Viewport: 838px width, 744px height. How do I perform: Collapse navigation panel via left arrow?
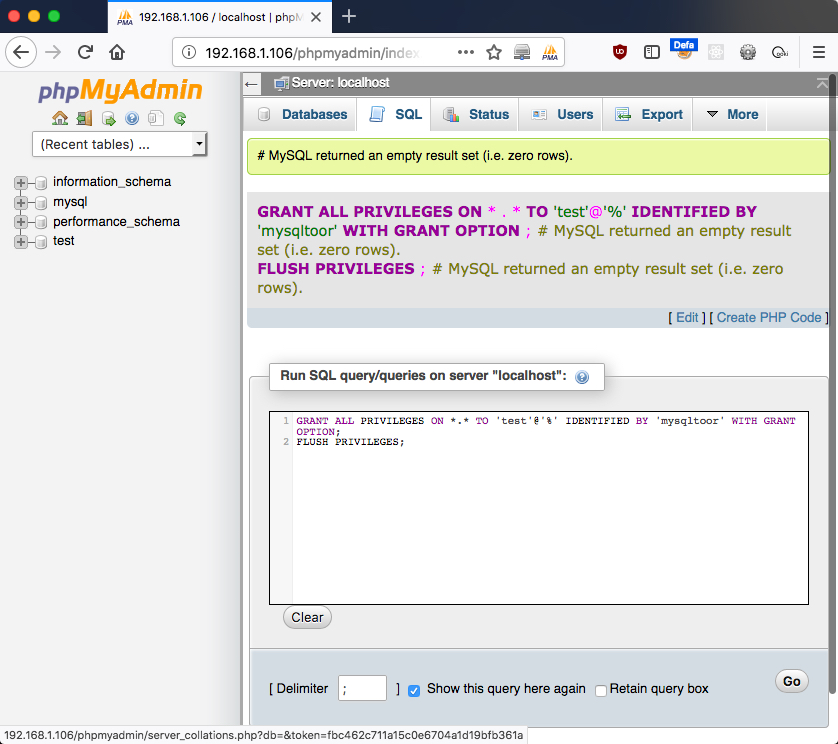251,84
